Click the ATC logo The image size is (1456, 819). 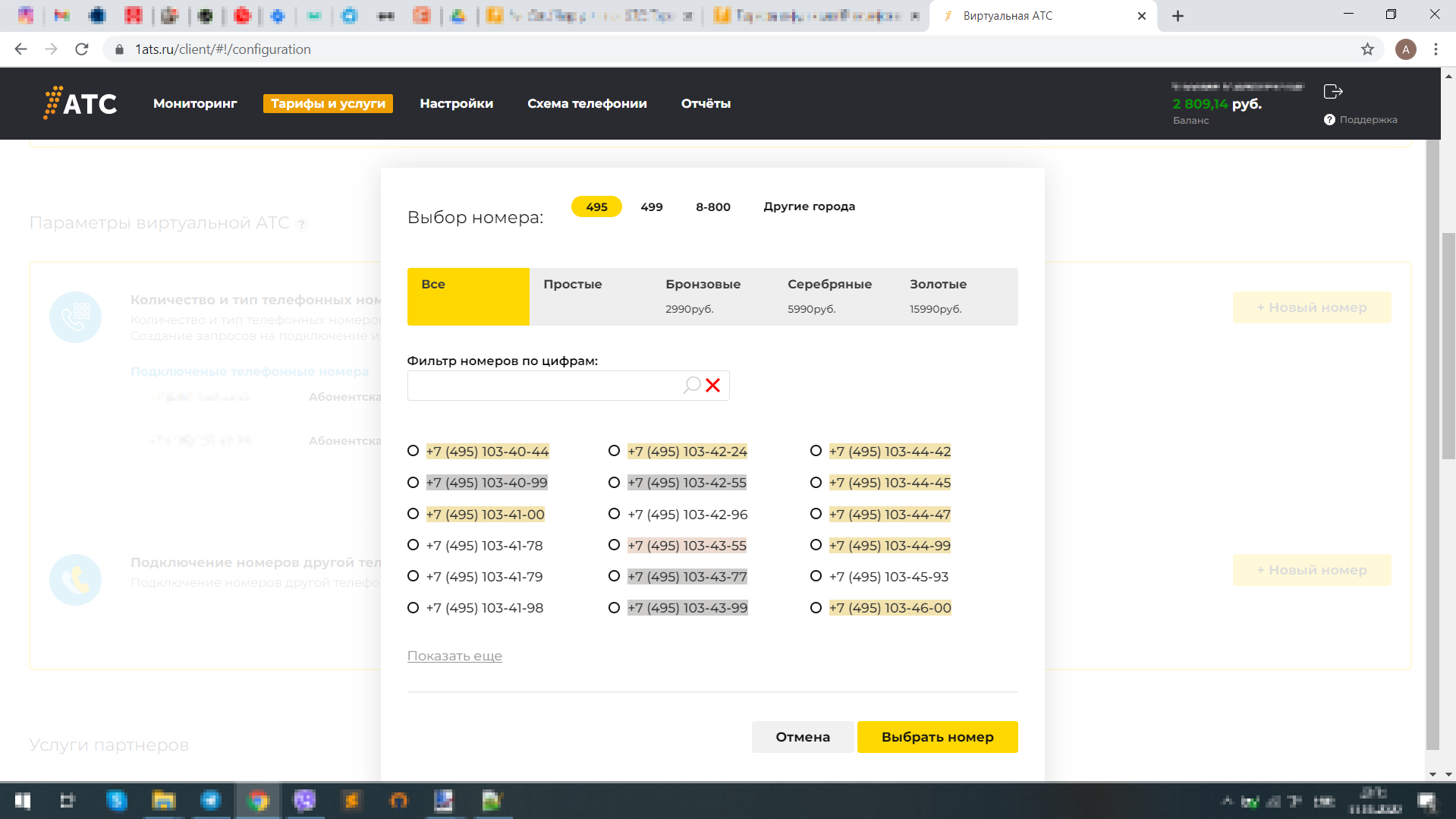[80, 103]
